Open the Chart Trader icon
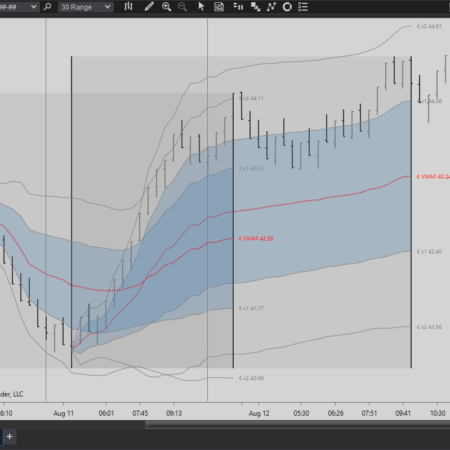The height and width of the screenshot is (450, 450). pos(238,7)
